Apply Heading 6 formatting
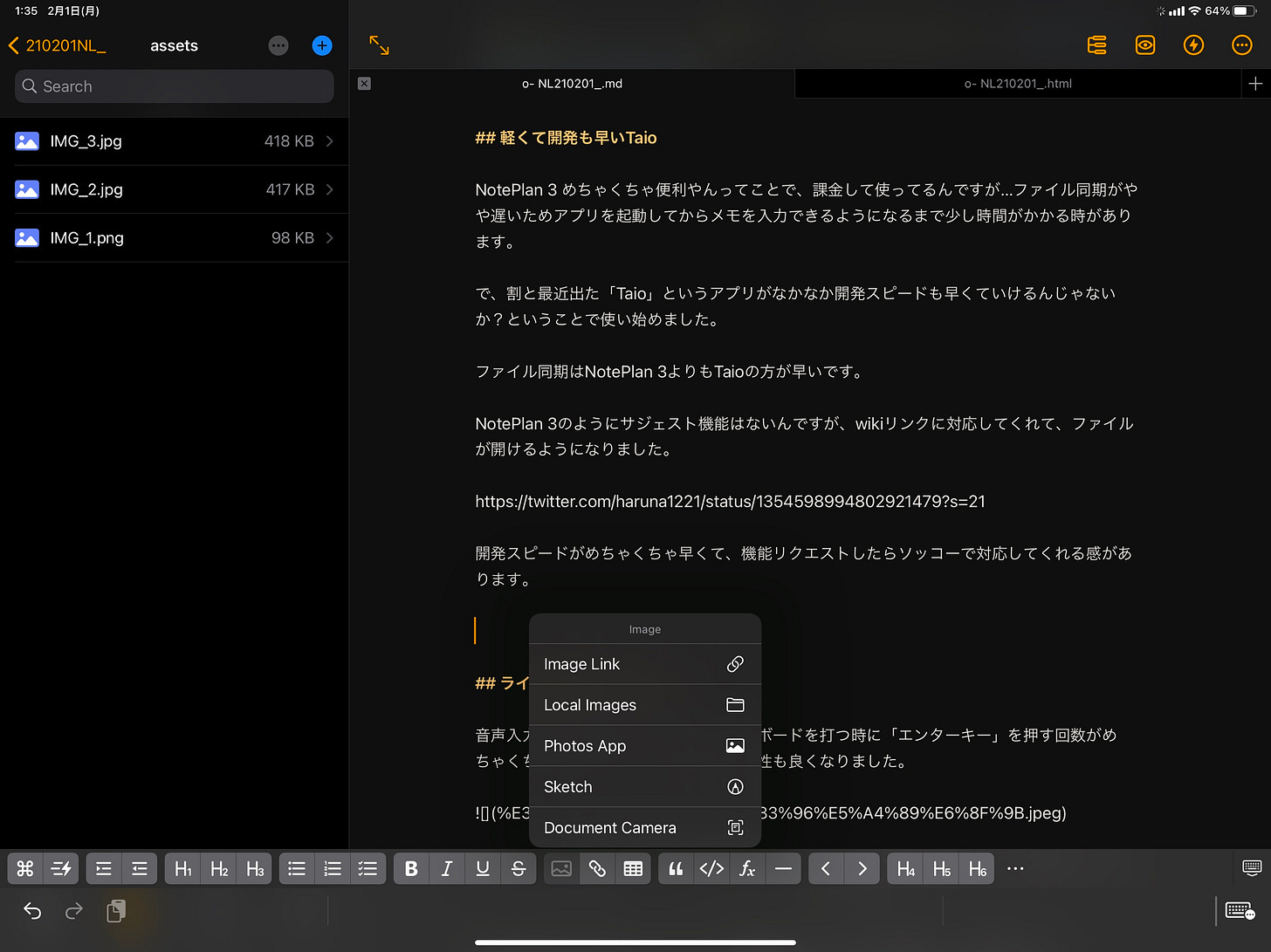1271x952 pixels. 978,868
